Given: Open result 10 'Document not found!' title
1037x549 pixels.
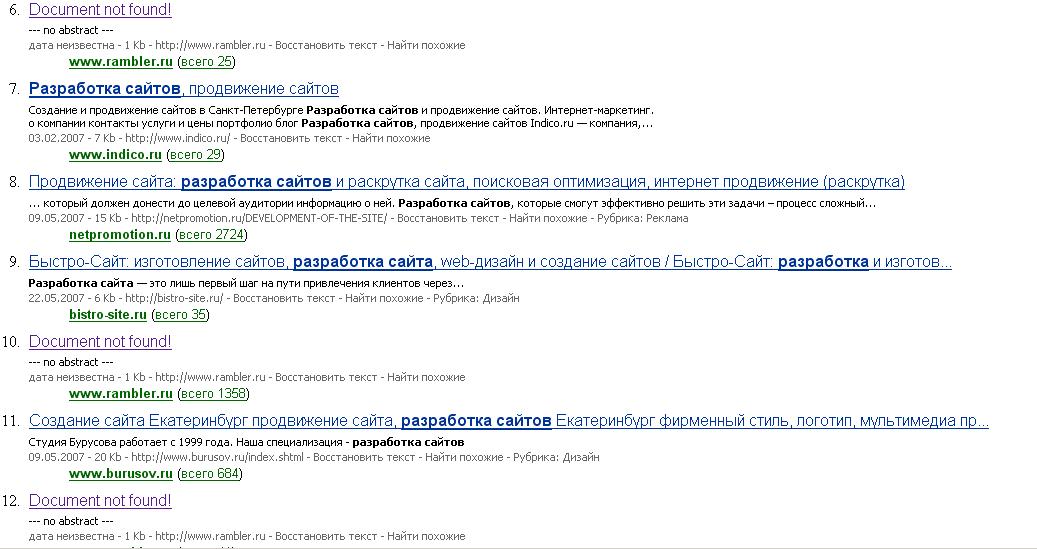Looking at the screenshot, I should pyautogui.click(x=101, y=342).
